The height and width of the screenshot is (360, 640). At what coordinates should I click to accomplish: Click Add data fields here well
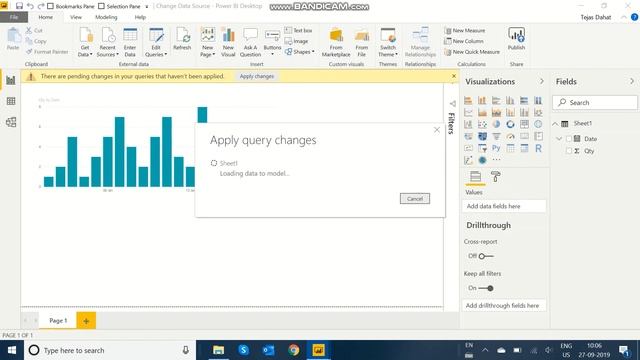(x=504, y=206)
